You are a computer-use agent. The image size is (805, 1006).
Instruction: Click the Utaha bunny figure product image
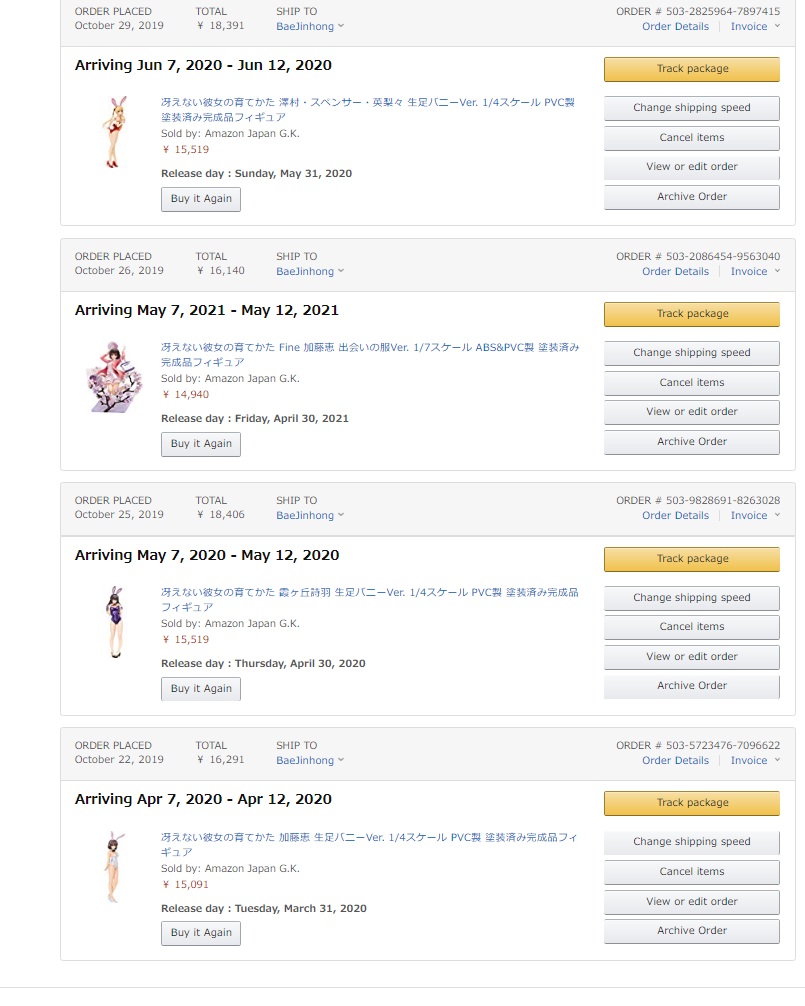(111, 622)
